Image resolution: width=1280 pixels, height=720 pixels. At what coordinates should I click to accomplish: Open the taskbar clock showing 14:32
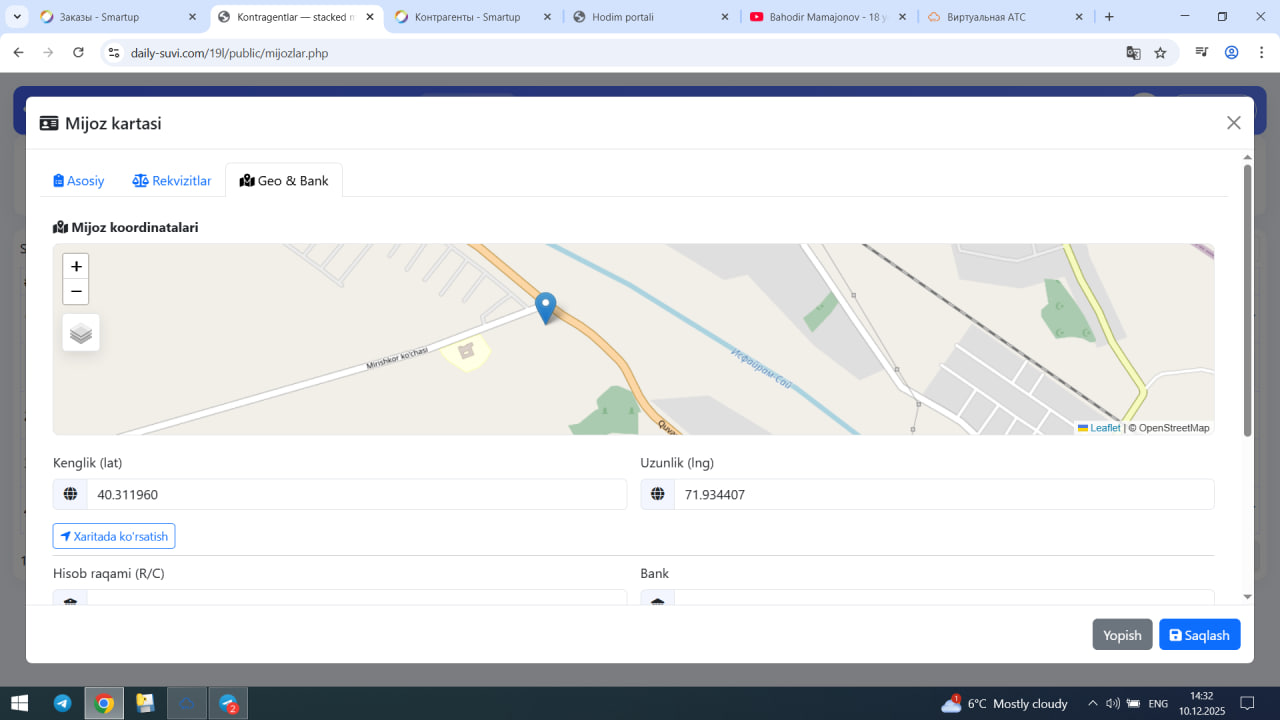[1201, 703]
